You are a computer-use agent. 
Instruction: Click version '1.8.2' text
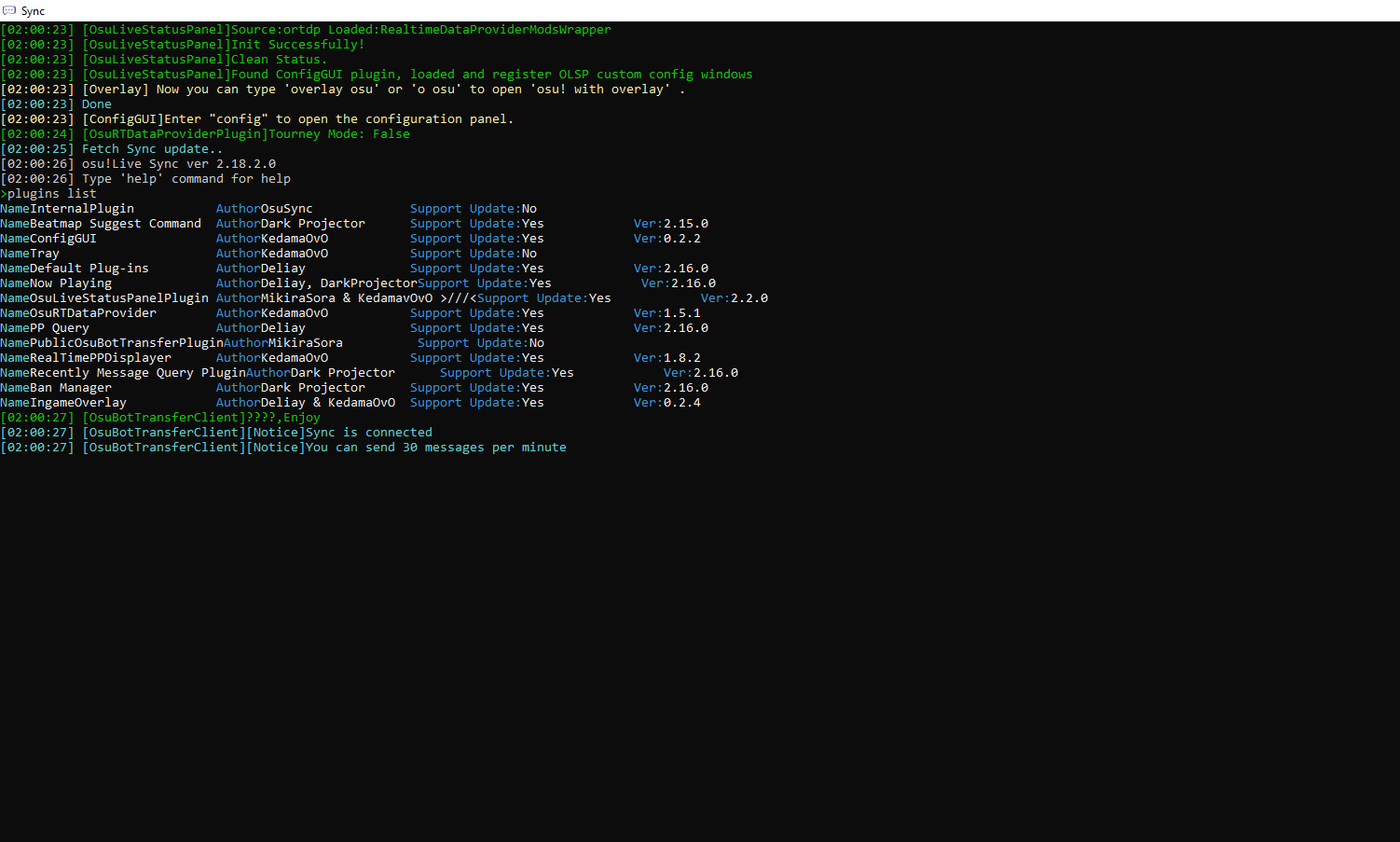[682, 358]
